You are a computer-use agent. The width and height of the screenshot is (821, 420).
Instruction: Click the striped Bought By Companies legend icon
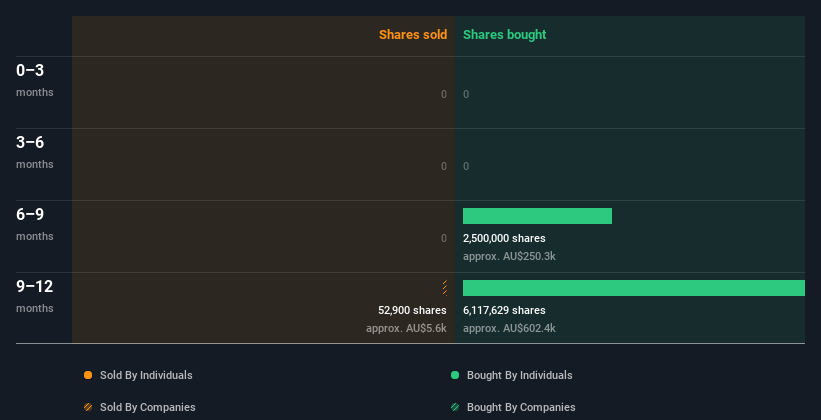click(x=455, y=407)
